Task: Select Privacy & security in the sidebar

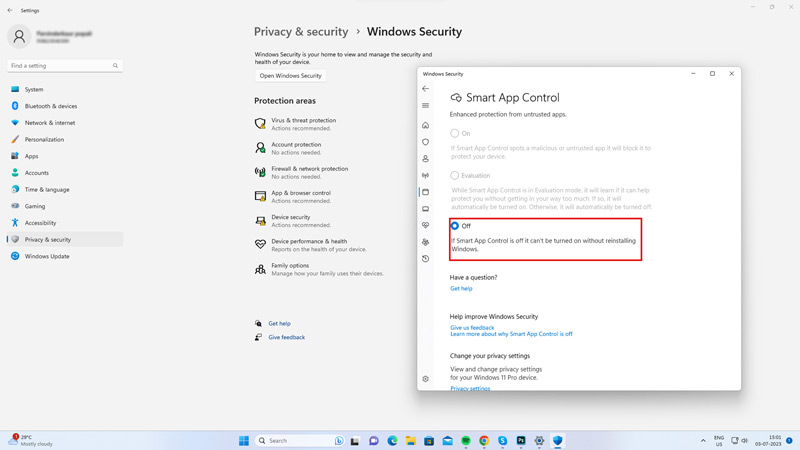Action: (x=65, y=239)
